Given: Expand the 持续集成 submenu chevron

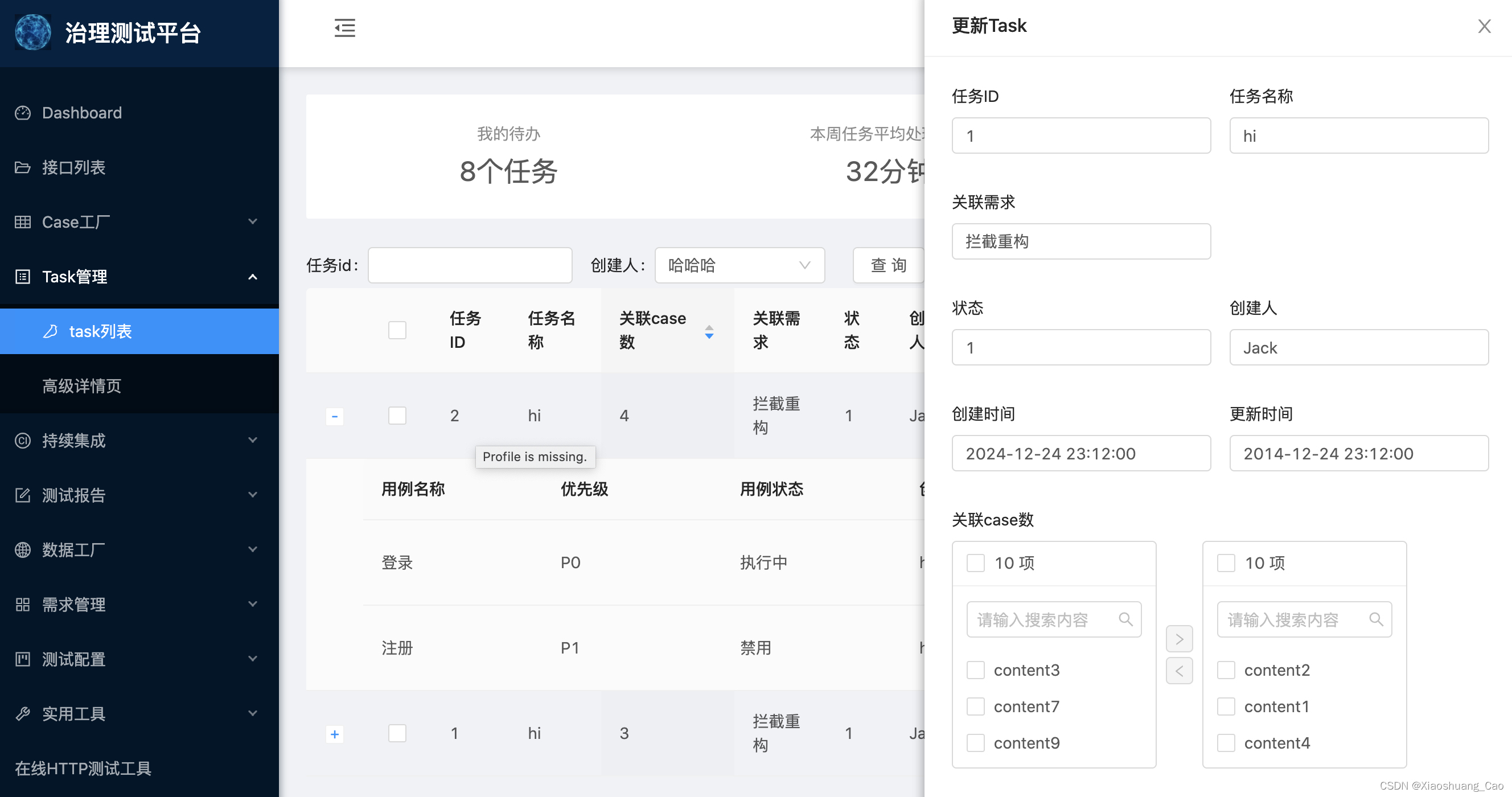Looking at the screenshot, I should click(253, 440).
